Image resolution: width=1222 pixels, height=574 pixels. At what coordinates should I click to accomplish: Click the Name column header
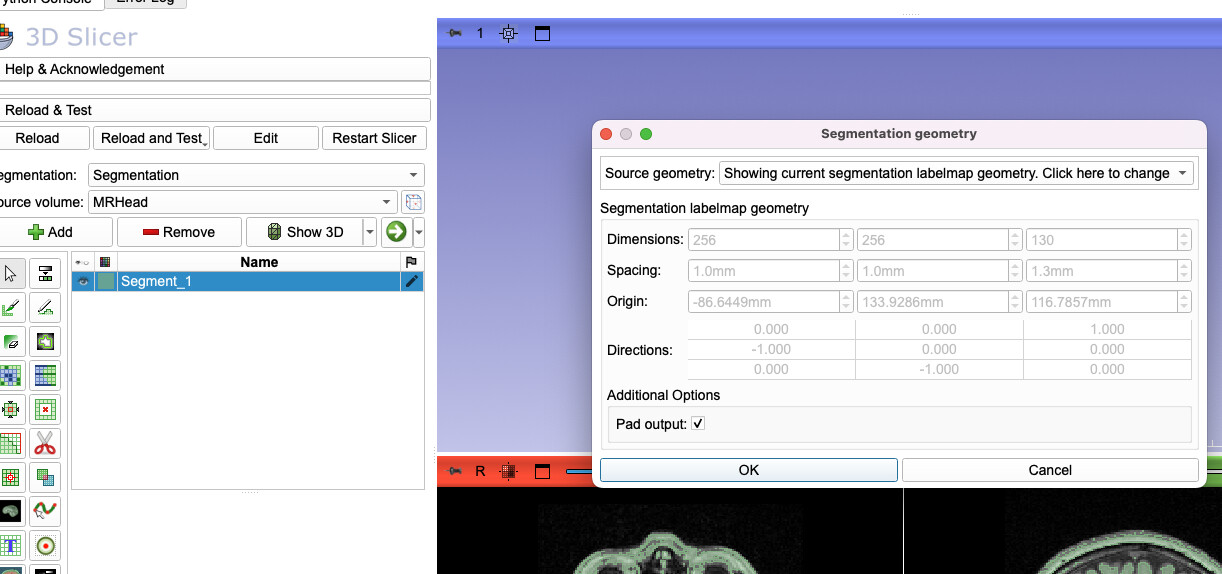click(259, 262)
